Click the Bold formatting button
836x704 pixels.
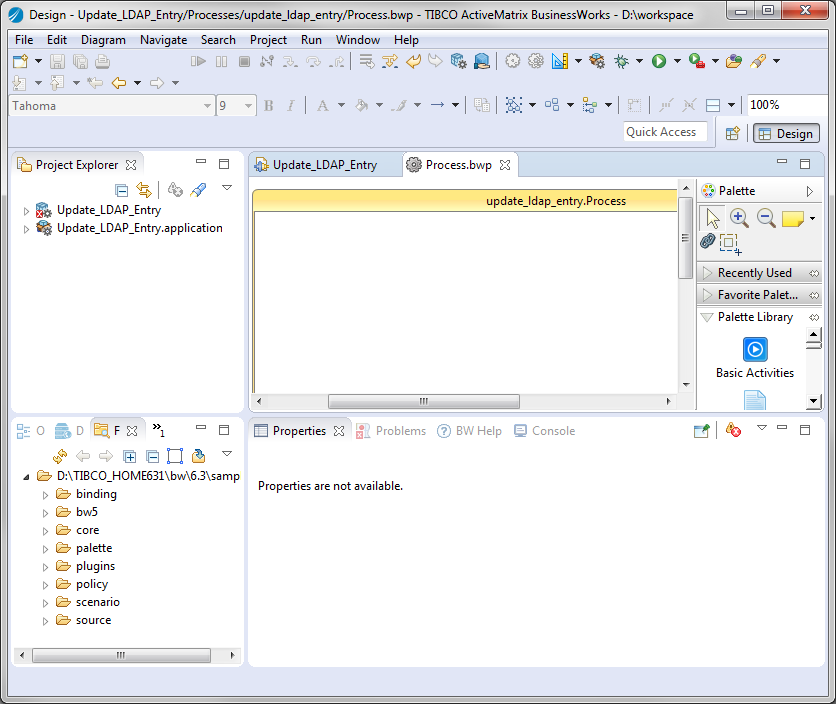click(269, 106)
